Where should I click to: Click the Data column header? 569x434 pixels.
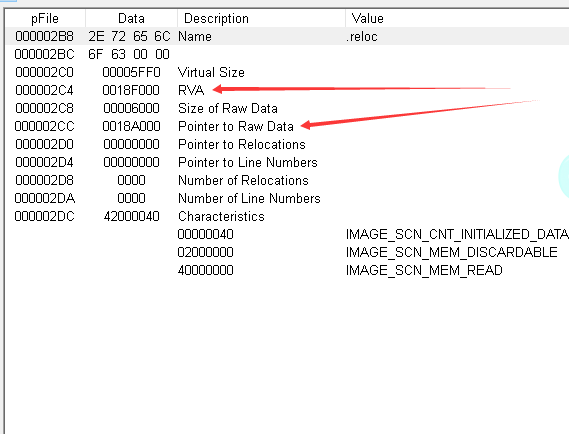[131, 18]
